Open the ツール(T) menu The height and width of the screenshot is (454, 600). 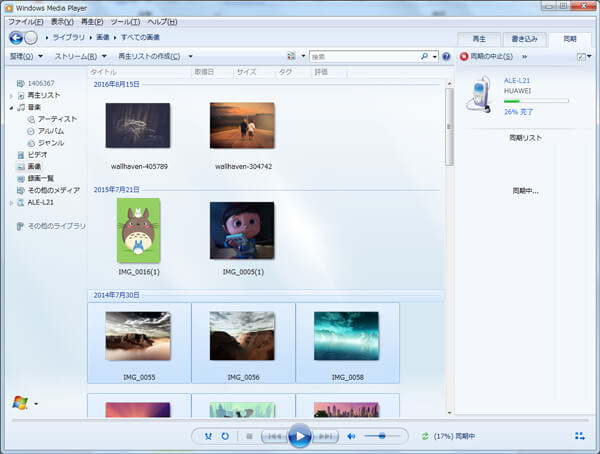(126, 22)
